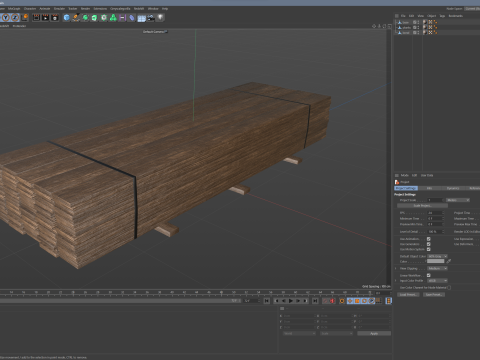Image resolution: width=480 pixels, height=360 pixels.
Task: Toggle Linear Workflow checkbox
Action: click(x=429, y=275)
